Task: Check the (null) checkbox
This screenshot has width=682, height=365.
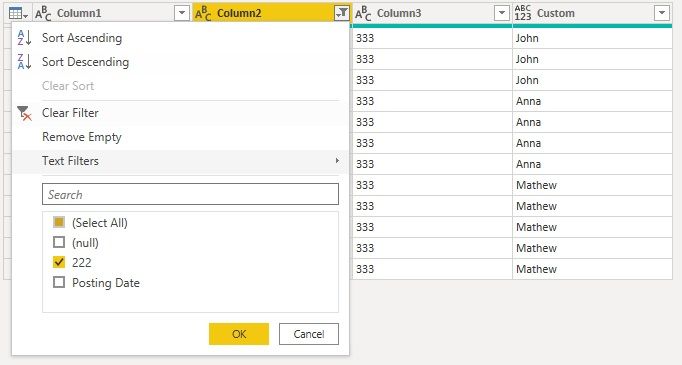Action: click(x=59, y=242)
